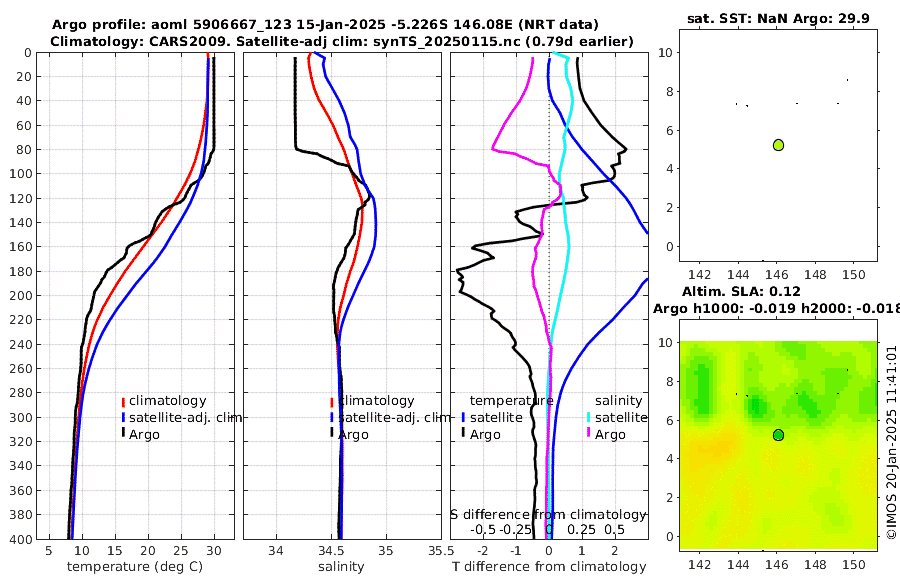Click the Argo float marker on SLA map
Viewport: 900px width, 580px height.
pos(778,435)
